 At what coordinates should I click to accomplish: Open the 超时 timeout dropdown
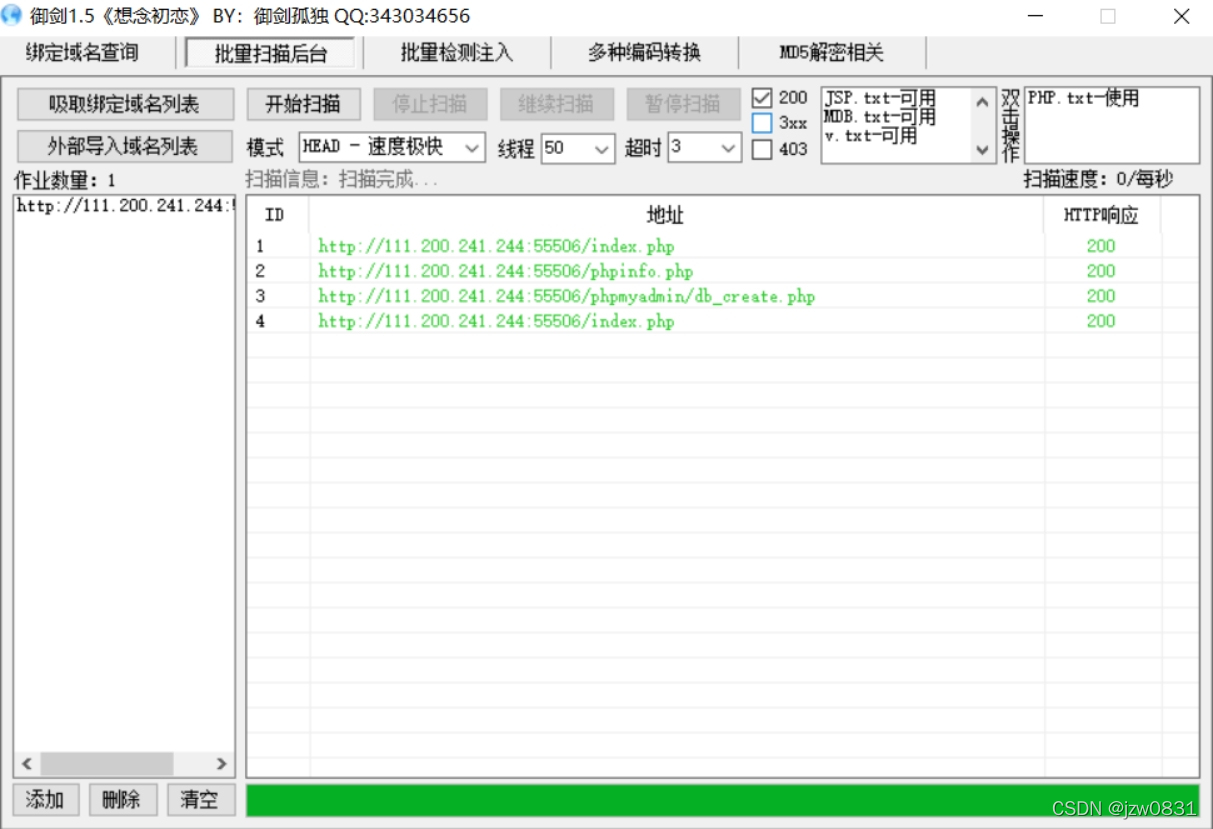click(x=729, y=146)
